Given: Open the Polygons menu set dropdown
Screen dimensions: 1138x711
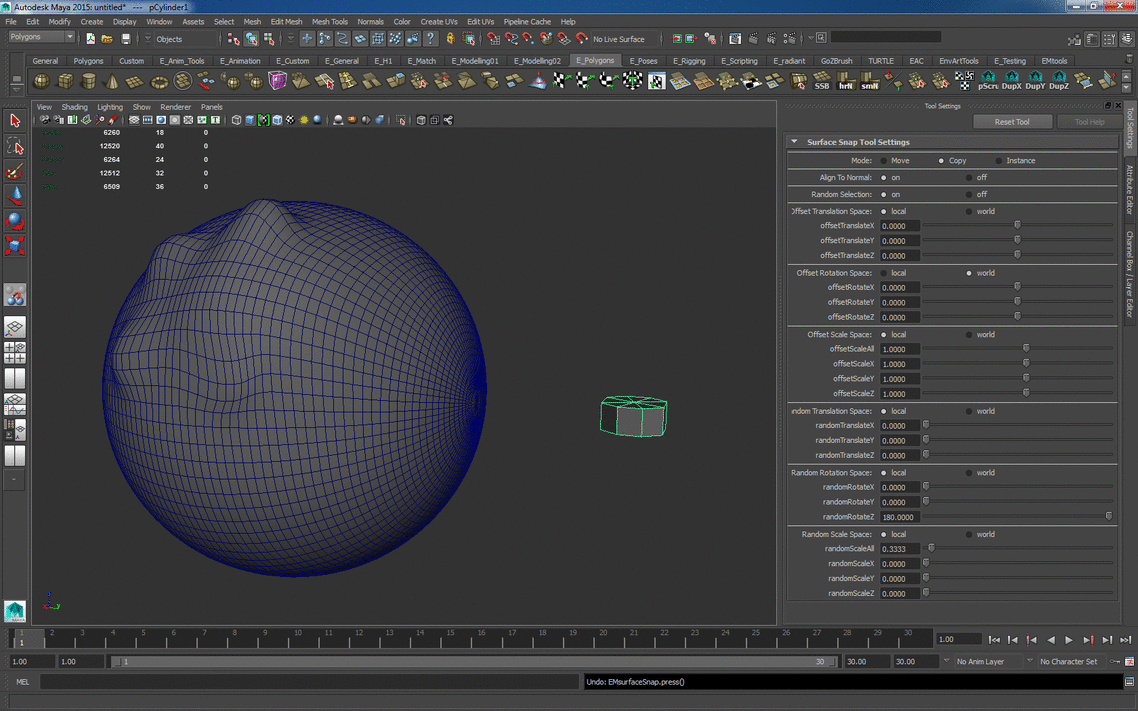Looking at the screenshot, I should [41, 38].
